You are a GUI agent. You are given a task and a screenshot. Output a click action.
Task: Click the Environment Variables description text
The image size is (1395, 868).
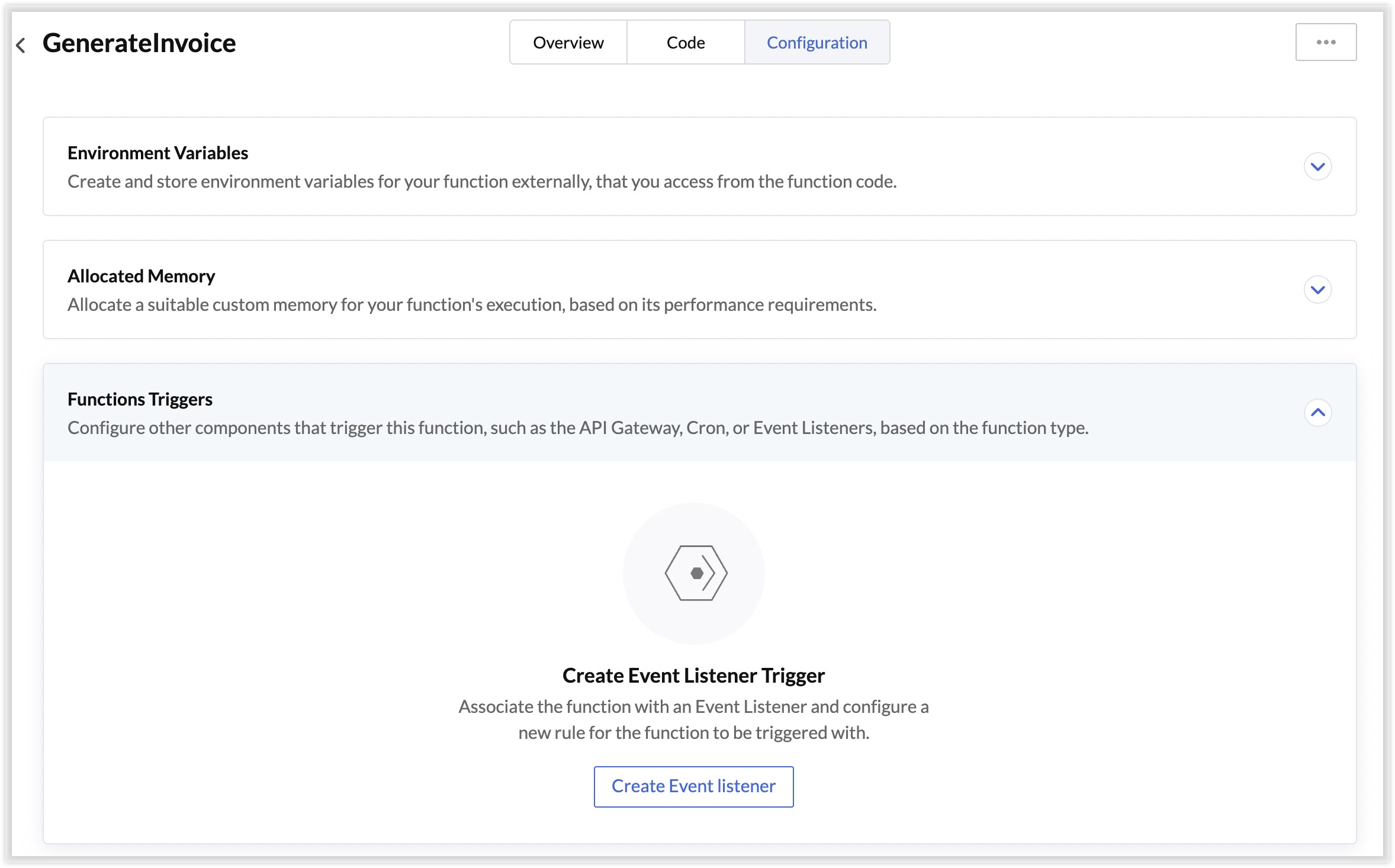click(x=482, y=181)
